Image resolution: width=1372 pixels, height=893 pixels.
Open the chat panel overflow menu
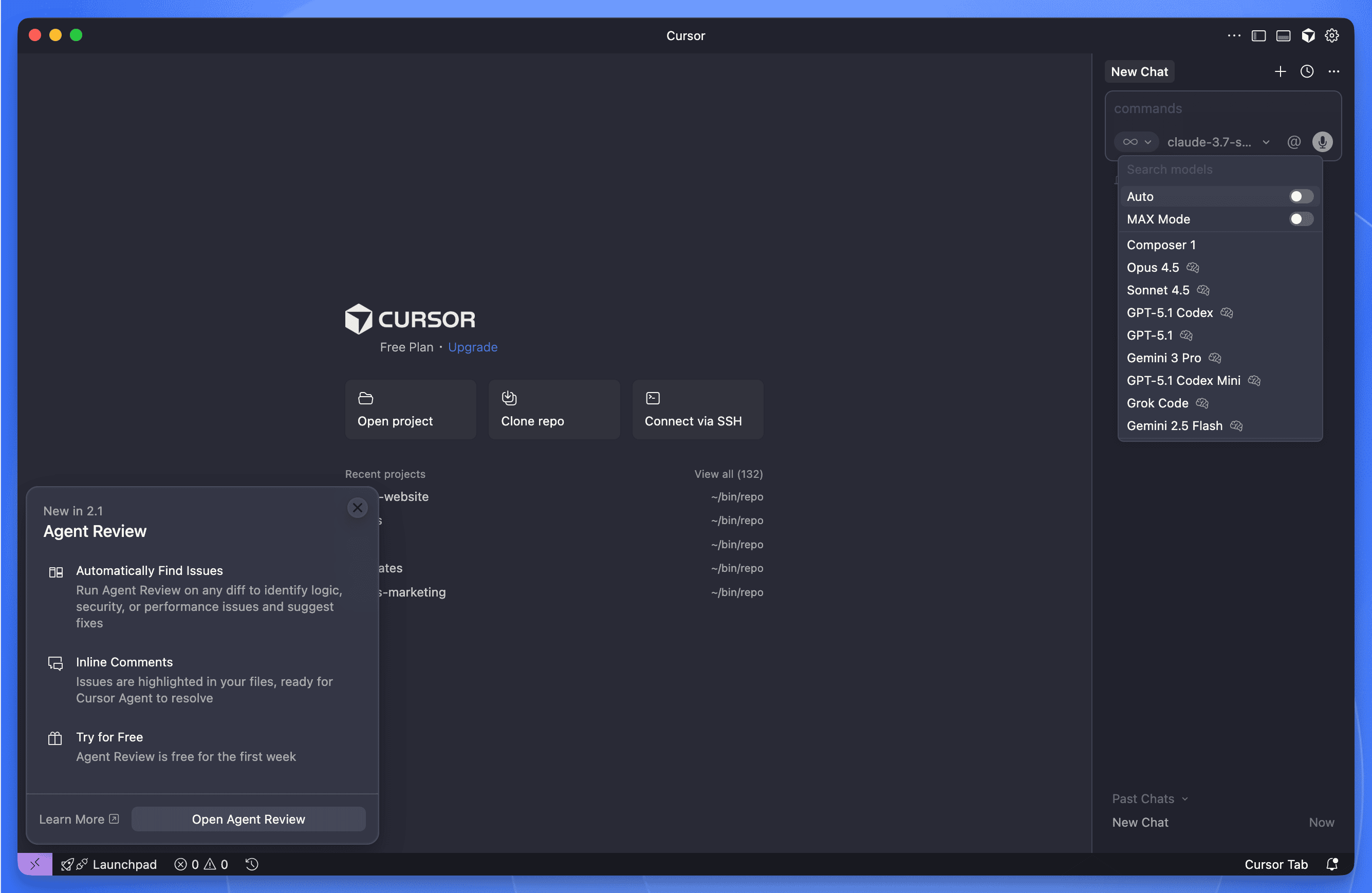(1334, 71)
